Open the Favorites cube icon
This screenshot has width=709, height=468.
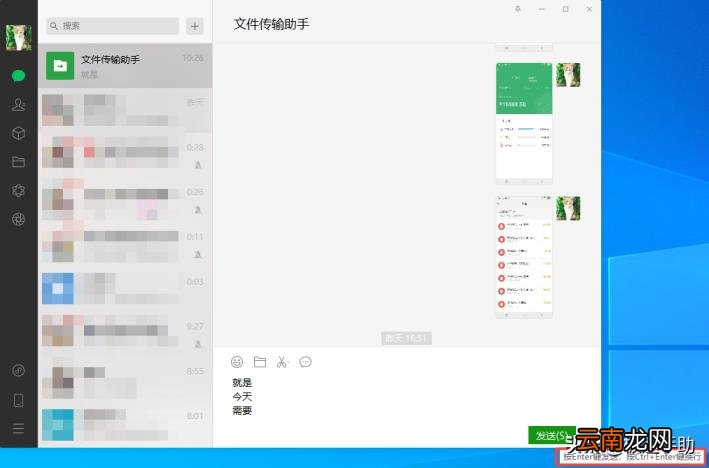click(19, 133)
